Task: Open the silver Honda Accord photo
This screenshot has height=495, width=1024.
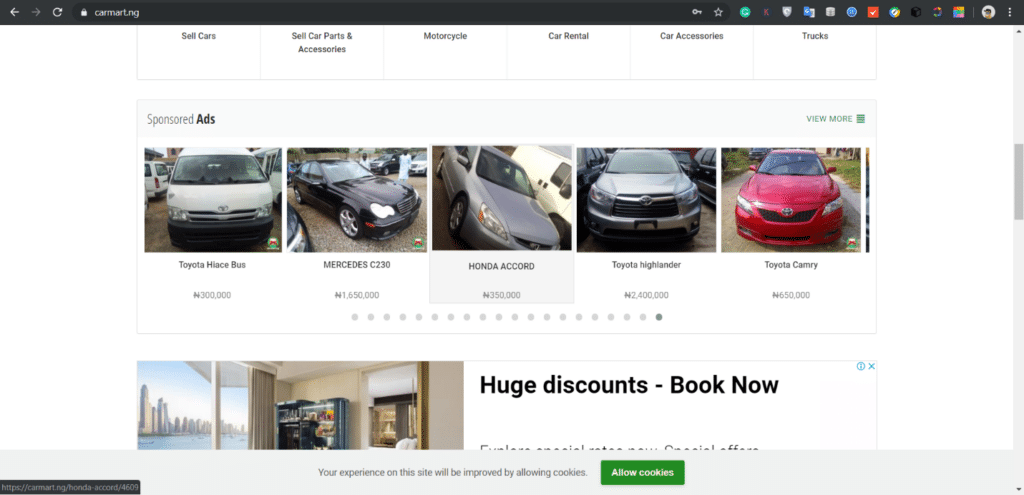Action: [502, 198]
